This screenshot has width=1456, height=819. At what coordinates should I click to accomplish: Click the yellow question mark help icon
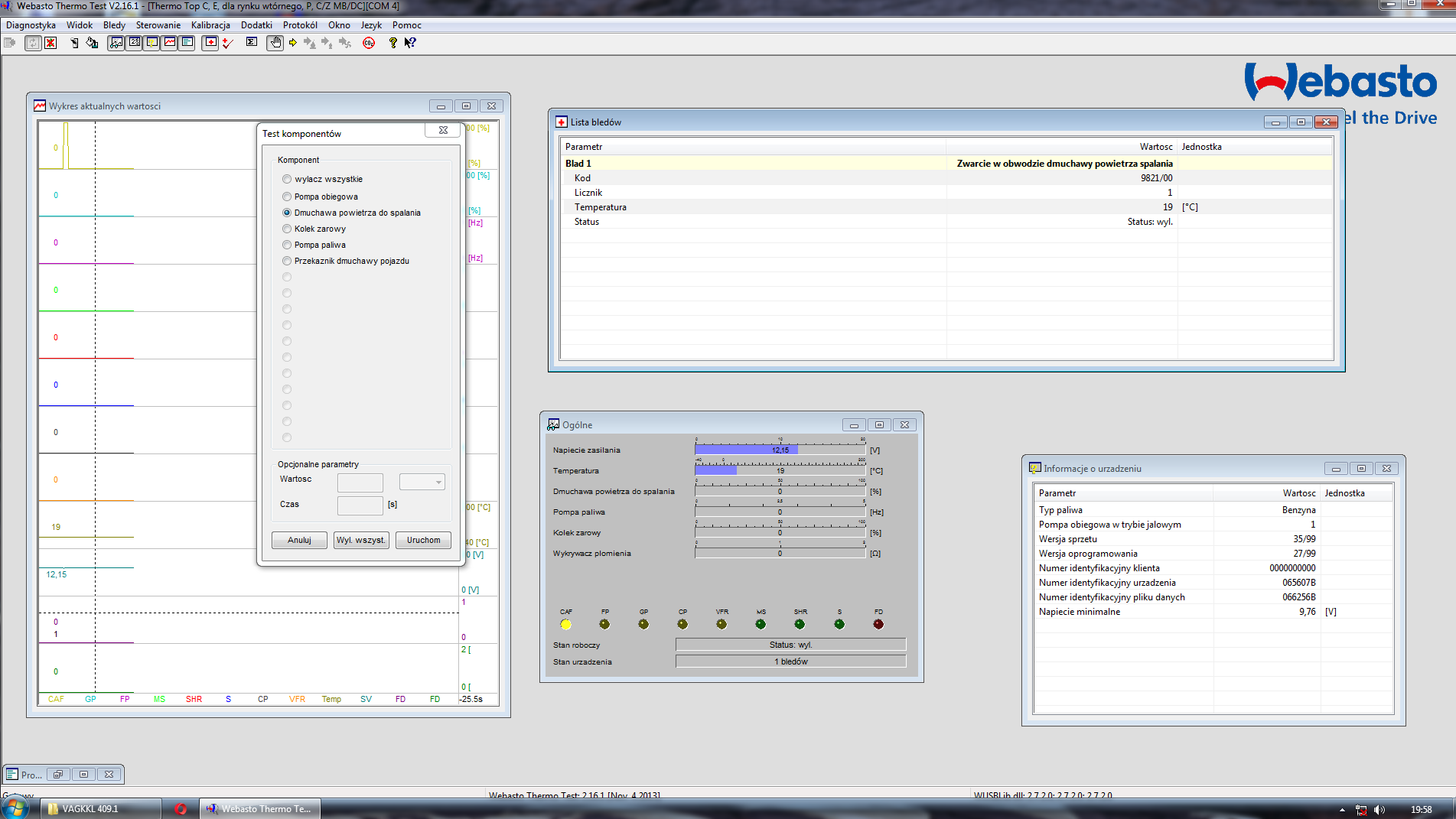pyautogui.click(x=393, y=43)
